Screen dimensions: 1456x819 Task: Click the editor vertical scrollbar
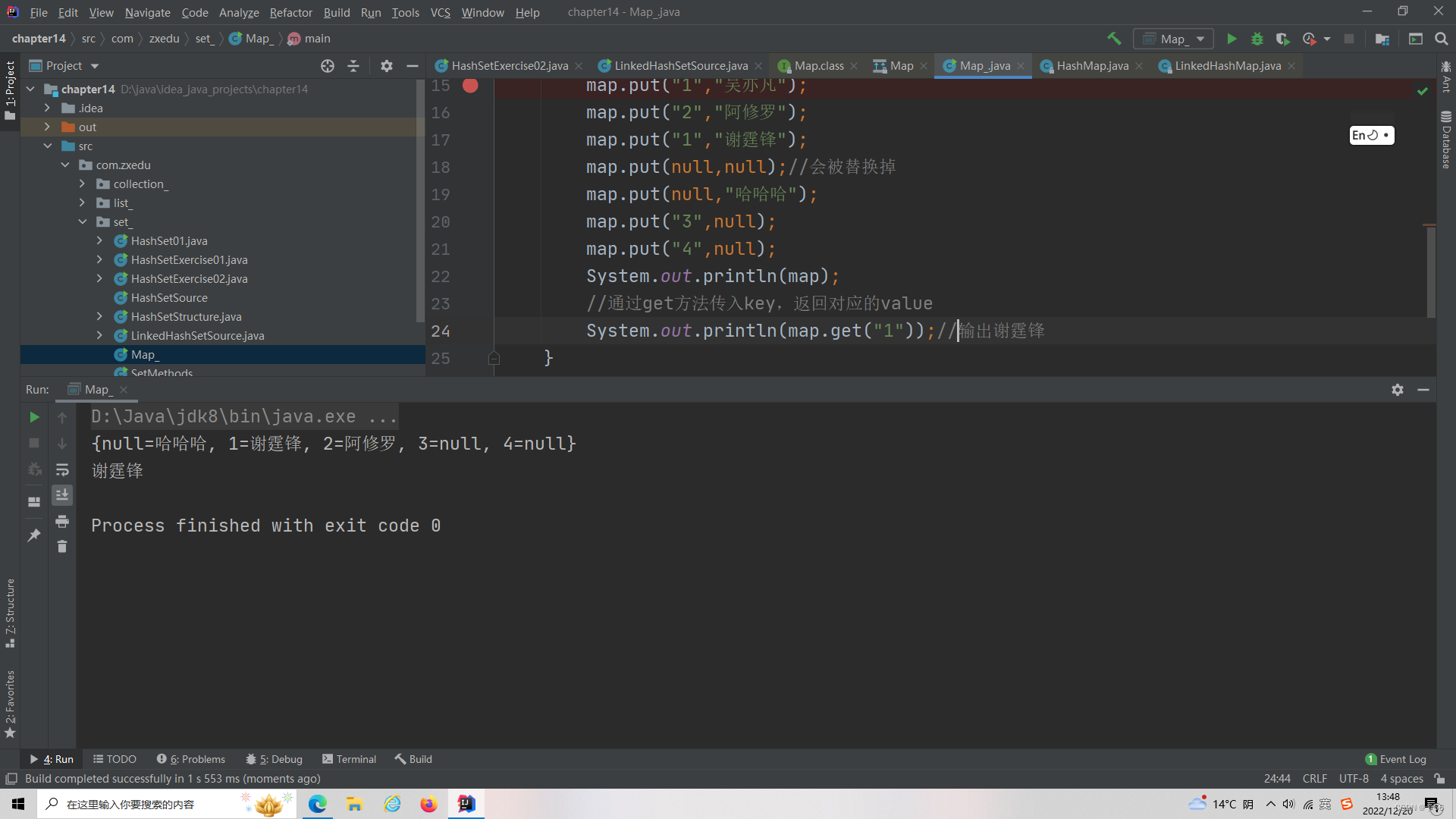(1430, 271)
